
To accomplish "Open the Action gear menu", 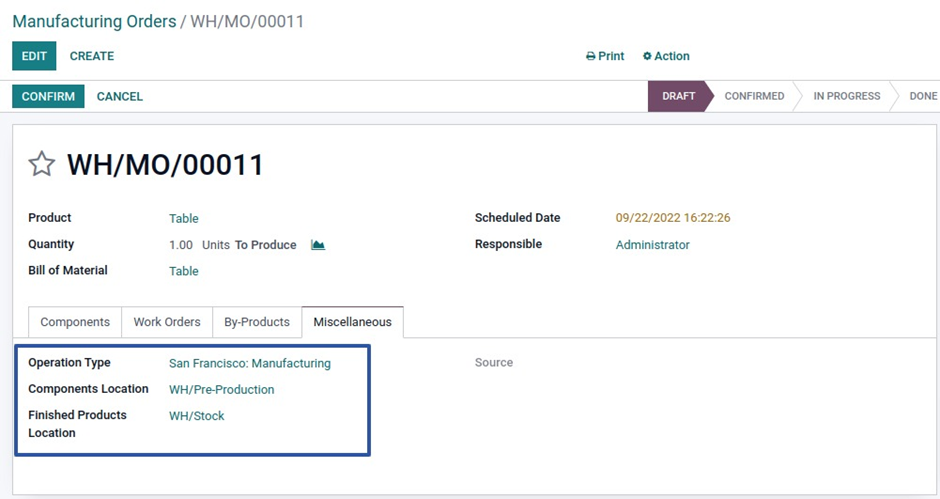I will tap(666, 56).
